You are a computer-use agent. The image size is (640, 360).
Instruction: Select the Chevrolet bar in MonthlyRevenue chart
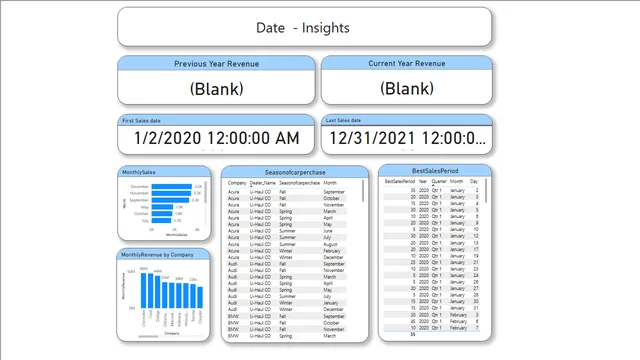[143, 291]
